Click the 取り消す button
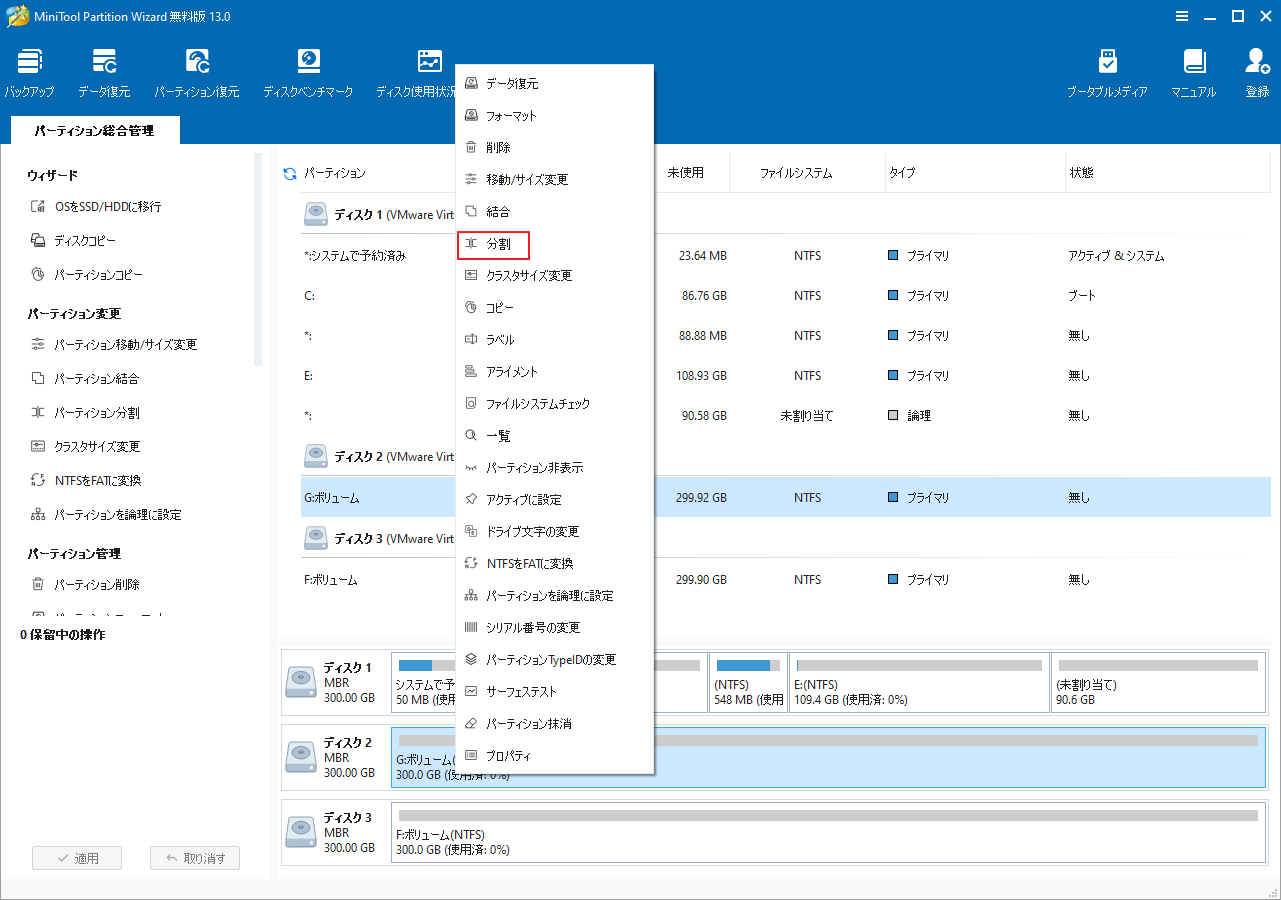Viewport: 1281px width, 900px height. tap(194, 857)
